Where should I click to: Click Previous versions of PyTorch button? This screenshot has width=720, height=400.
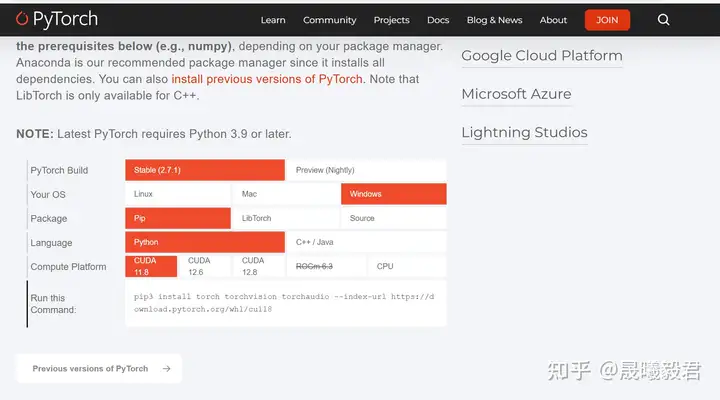point(99,368)
